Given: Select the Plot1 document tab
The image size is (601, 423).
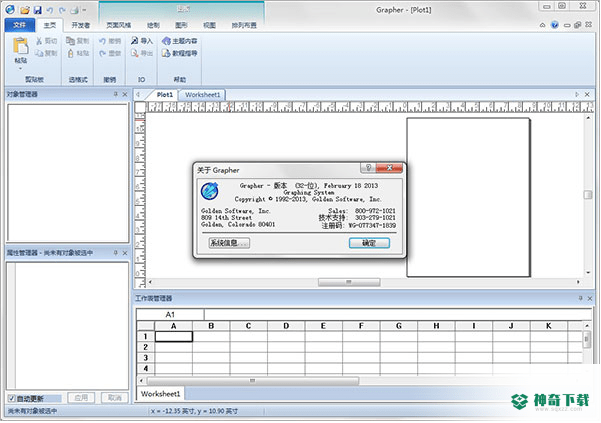Looking at the screenshot, I should click(x=164, y=95).
